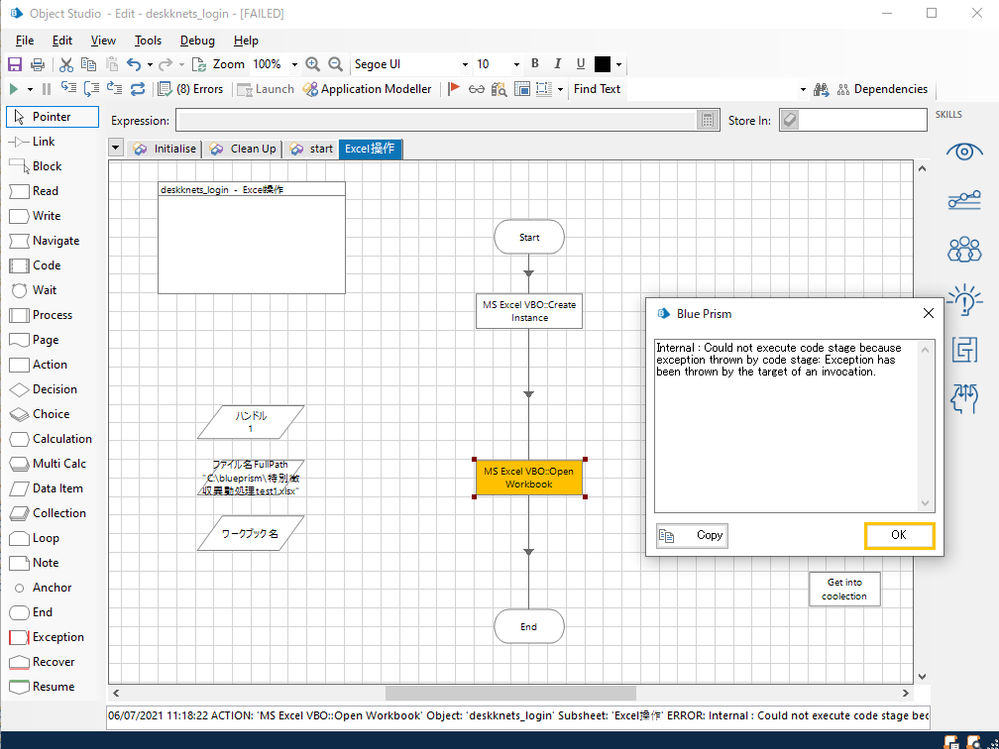Open the Zoom percentage dropdown
The height and width of the screenshot is (749, 999).
coord(294,64)
